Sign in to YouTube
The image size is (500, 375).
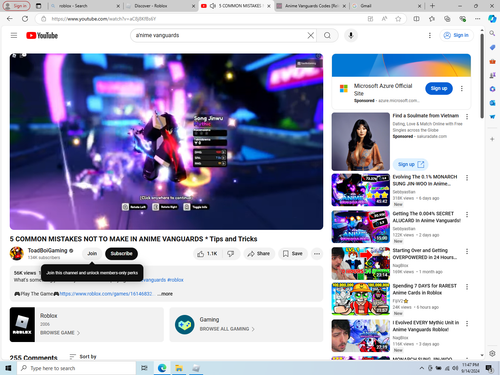click(x=456, y=35)
